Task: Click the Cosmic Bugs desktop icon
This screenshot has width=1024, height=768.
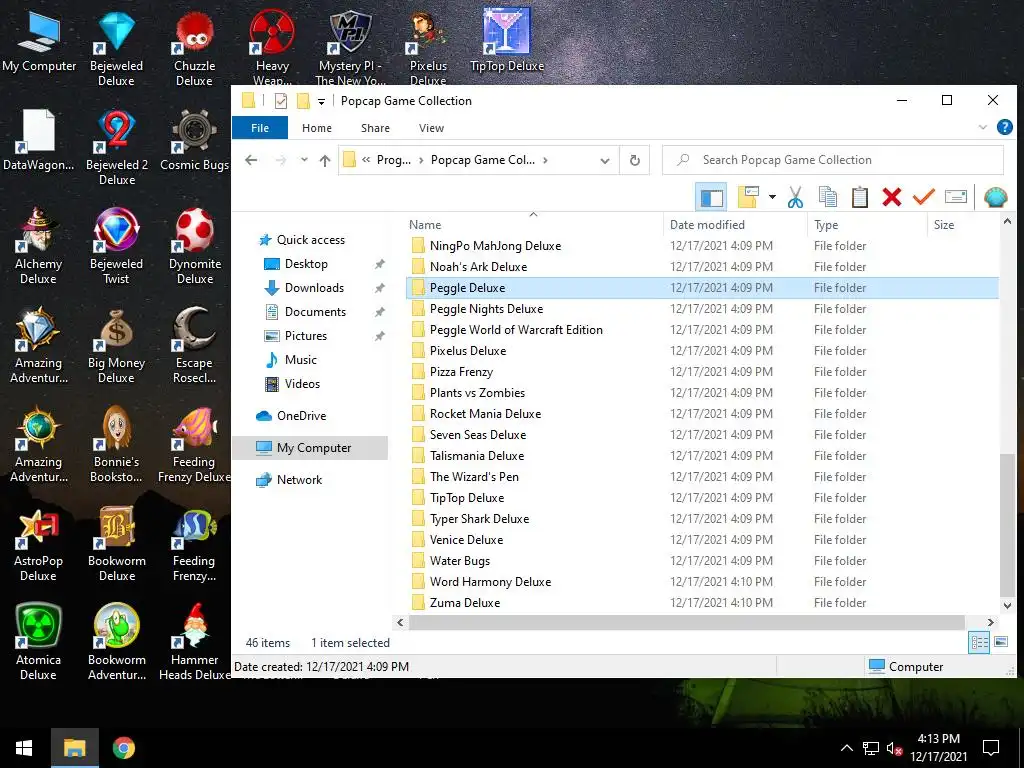Action: pos(194,141)
